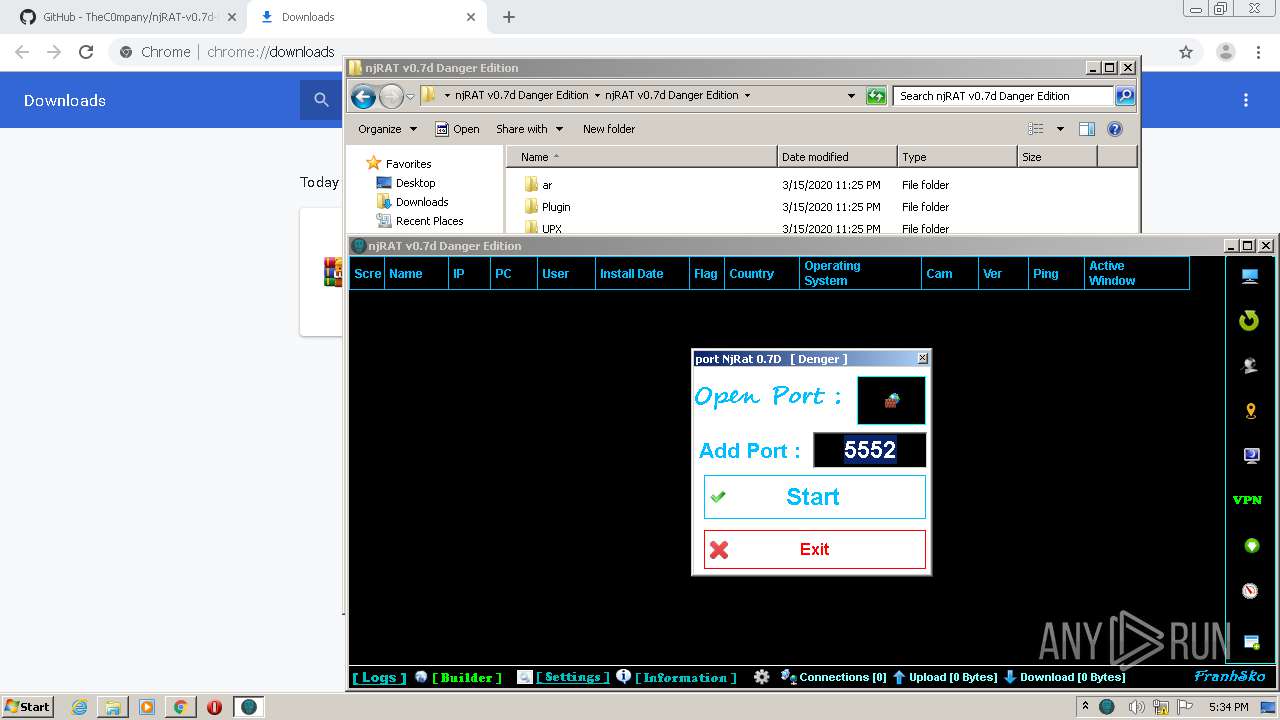This screenshot has height=720, width=1280.
Task: Click the Open Port image icon
Action: (891, 400)
